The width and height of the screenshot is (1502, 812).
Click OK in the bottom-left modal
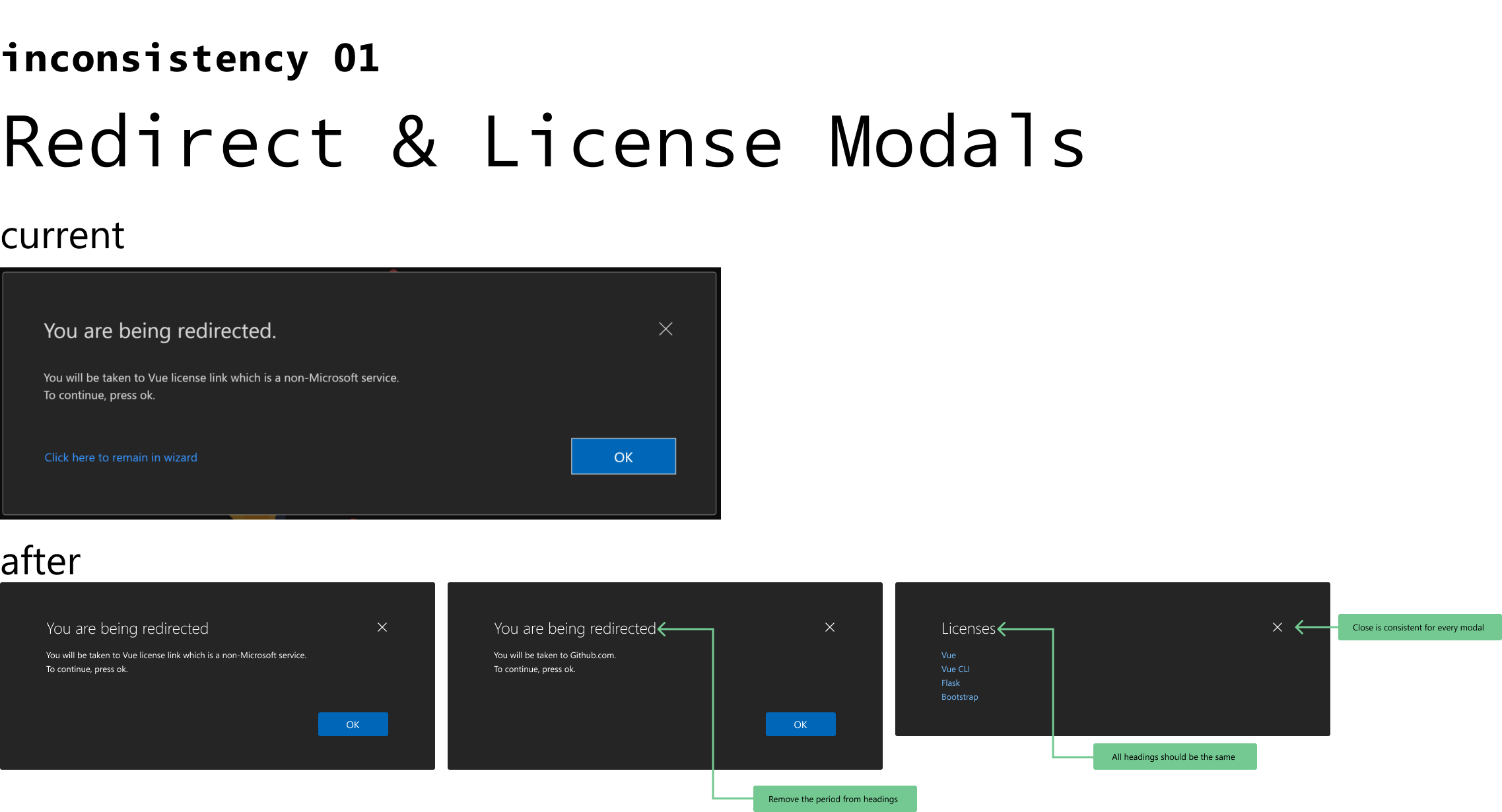click(353, 724)
